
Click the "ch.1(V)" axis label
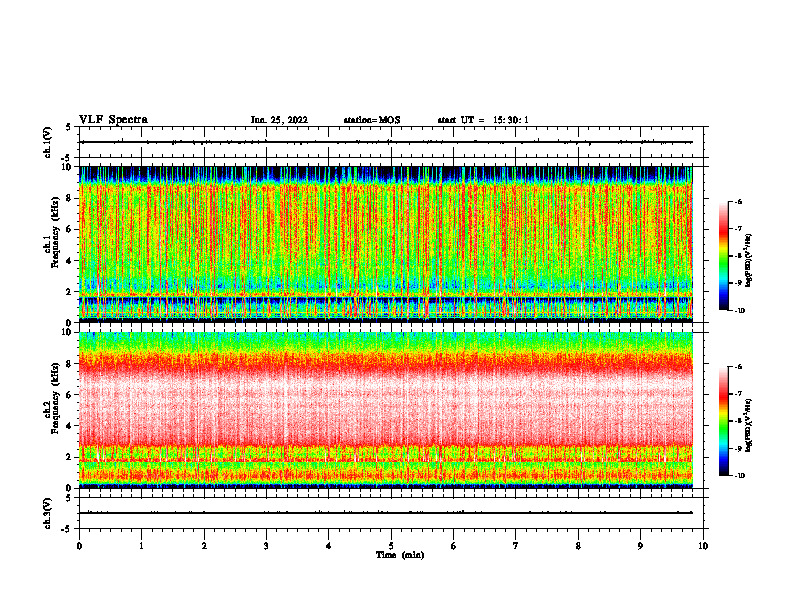[47, 142]
